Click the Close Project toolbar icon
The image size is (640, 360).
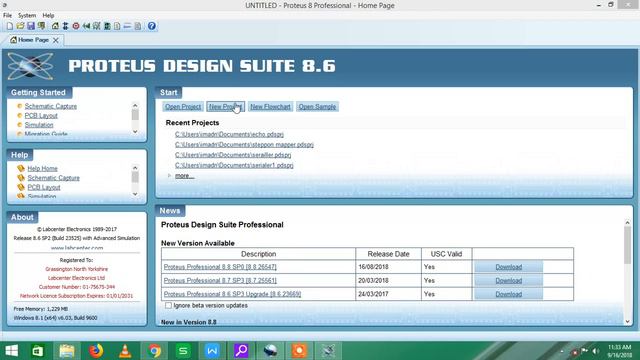[42, 26]
